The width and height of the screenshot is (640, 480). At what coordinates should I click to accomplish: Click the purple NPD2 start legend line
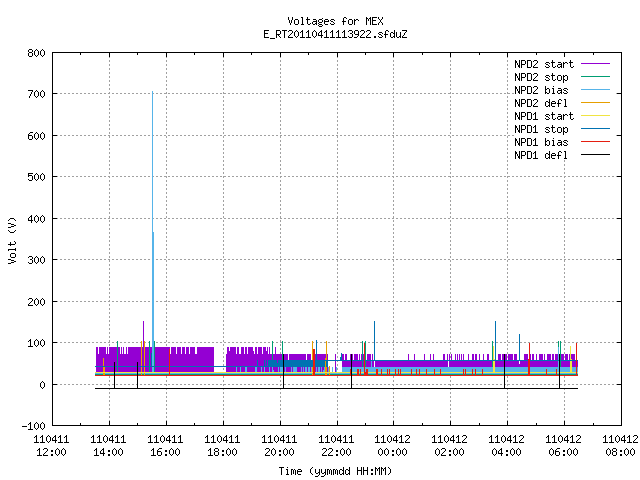(x=595, y=64)
